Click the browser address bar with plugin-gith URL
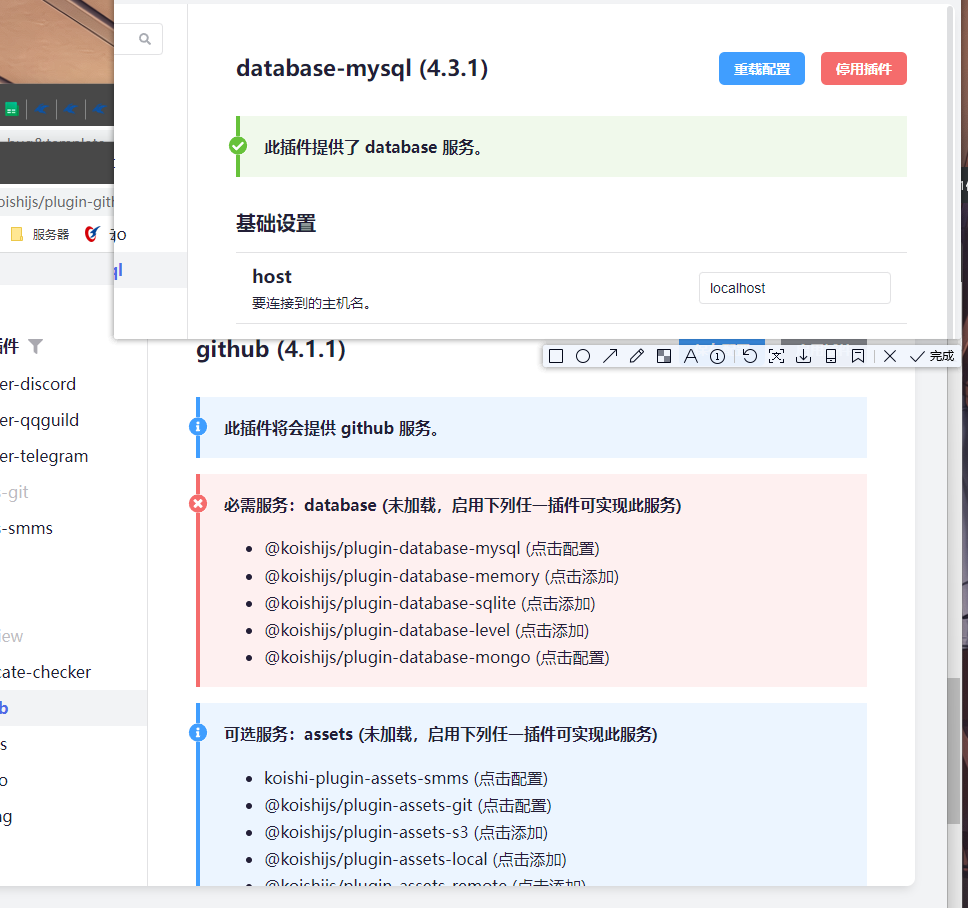 click(57, 202)
